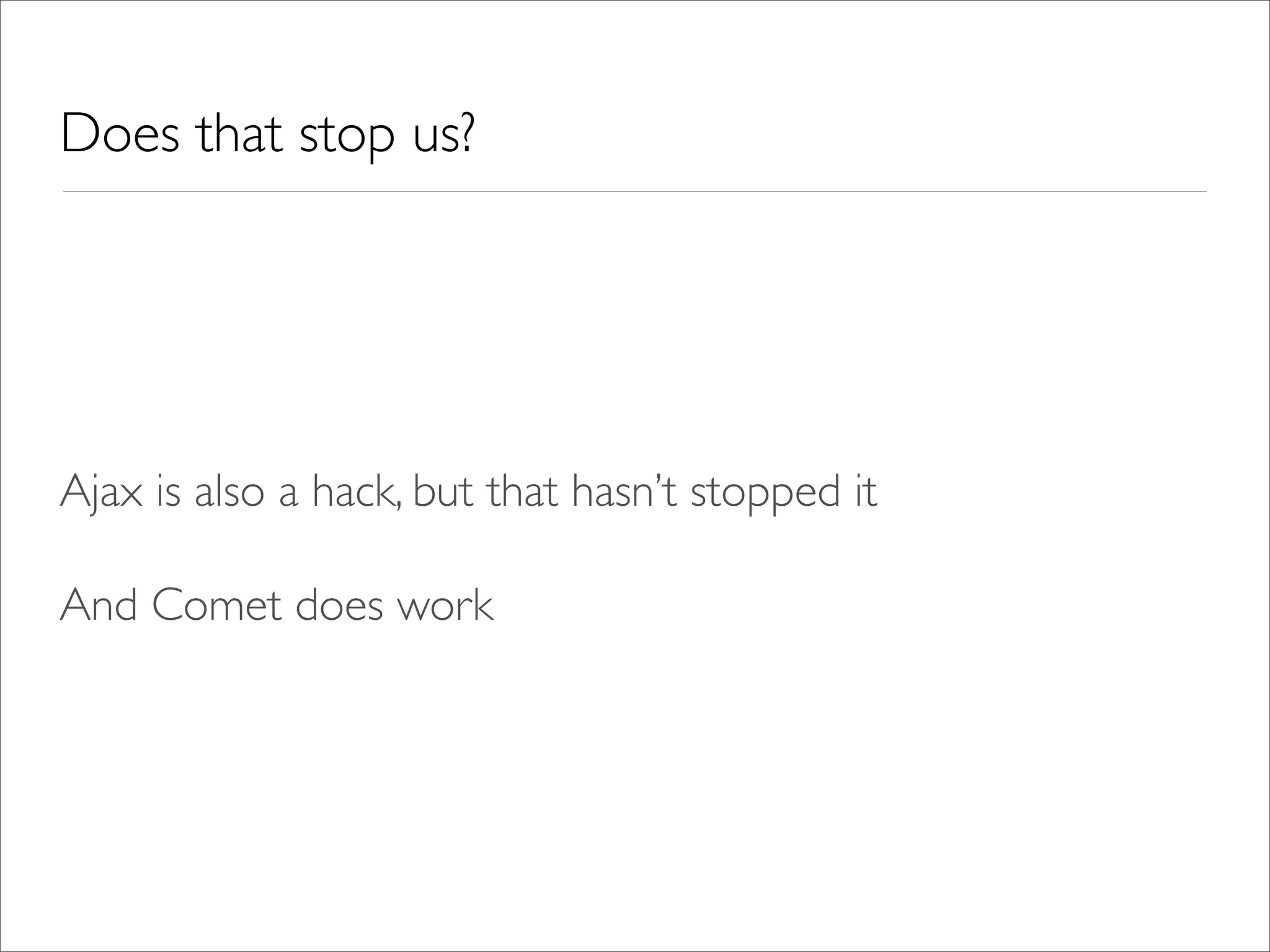
Task: Select the word 'Comet' in the body
Action: 216,606
